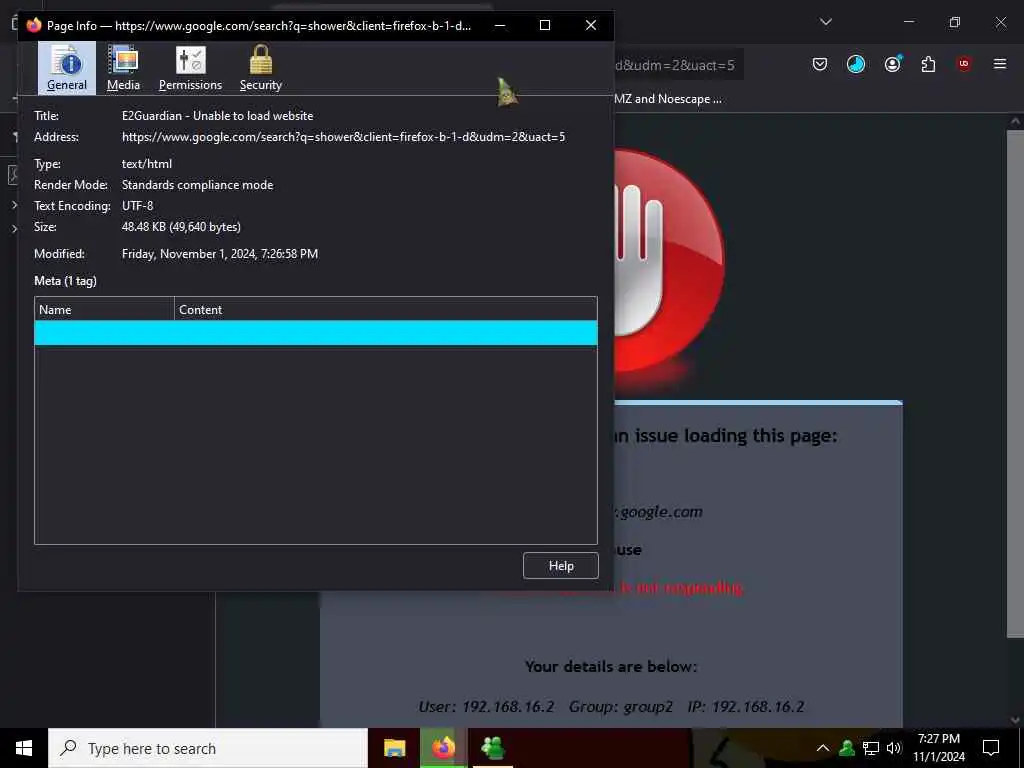
Task: Click the Firefox icon in the taskbar
Action: point(443,748)
